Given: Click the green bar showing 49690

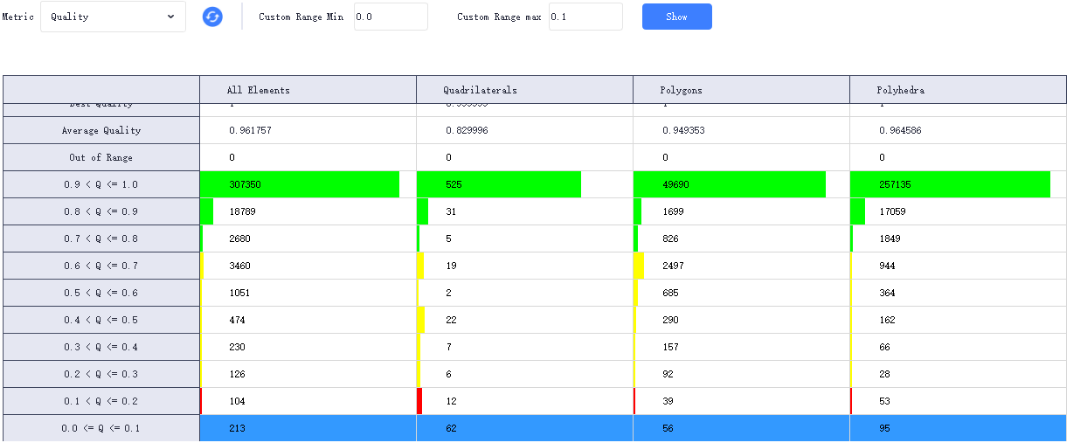Looking at the screenshot, I should point(729,185).
